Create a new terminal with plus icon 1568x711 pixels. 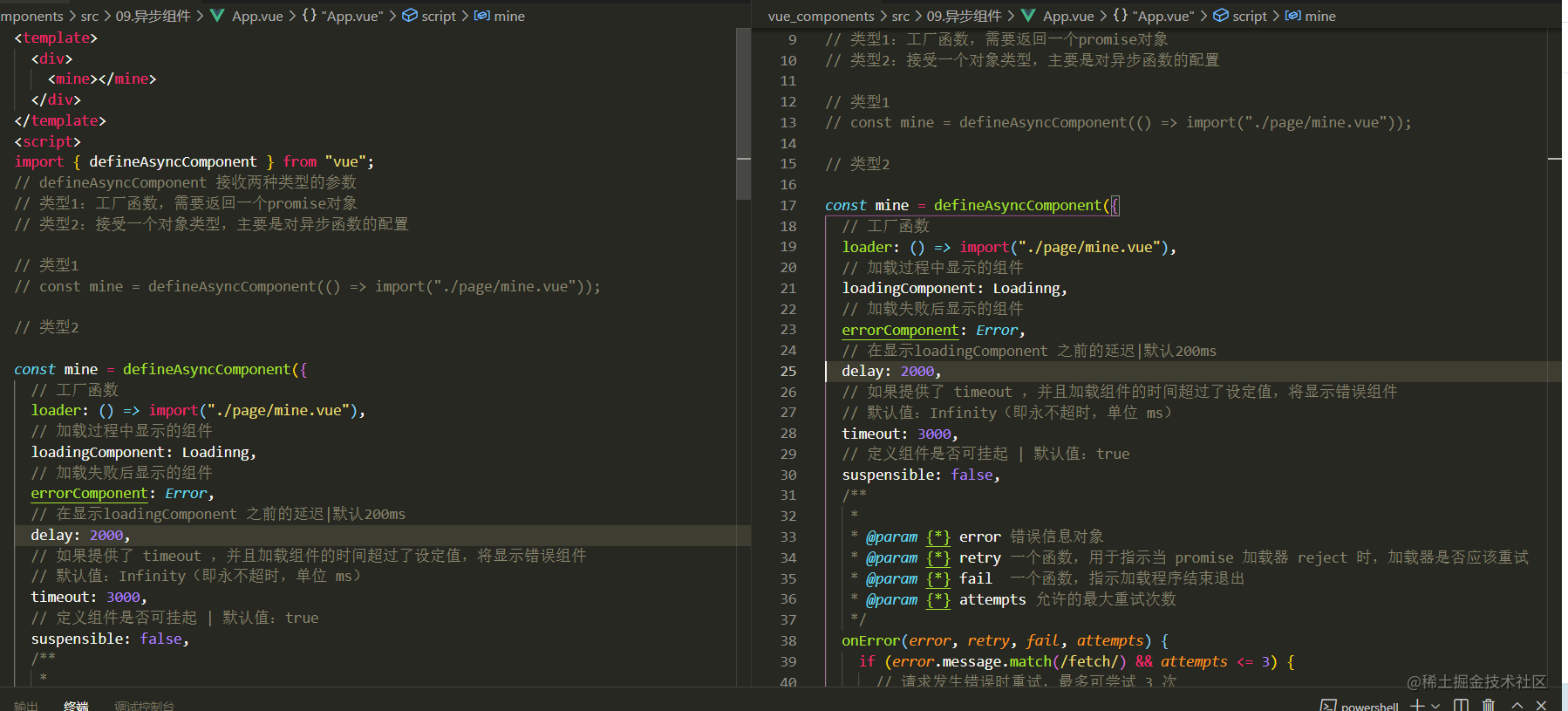(x=1418, y=705)
